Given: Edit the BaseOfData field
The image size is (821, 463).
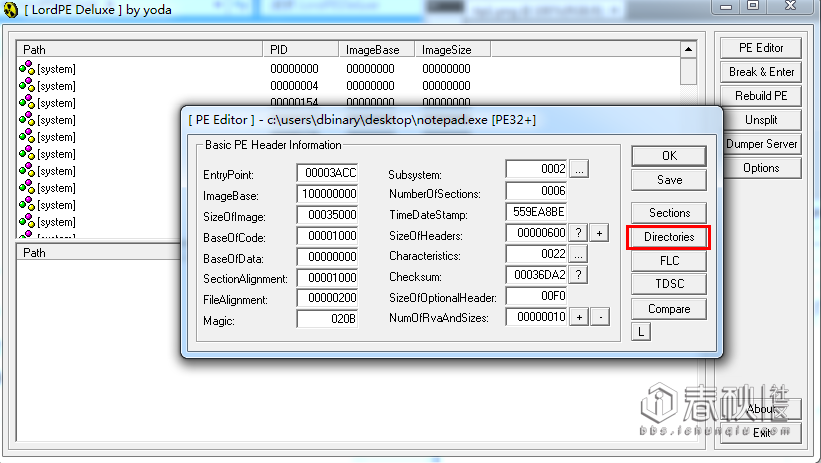Looking at the screenshot, I should tap(327, 257).
